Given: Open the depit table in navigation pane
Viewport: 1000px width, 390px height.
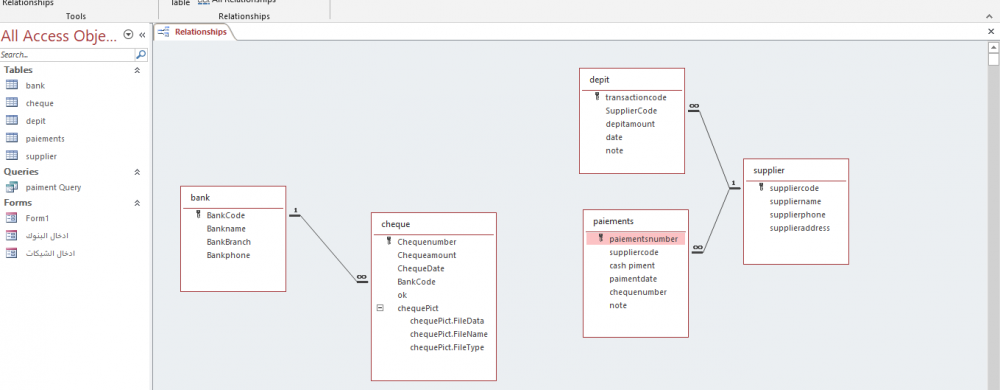Looking at the screenshot, I should click(36, 120).
